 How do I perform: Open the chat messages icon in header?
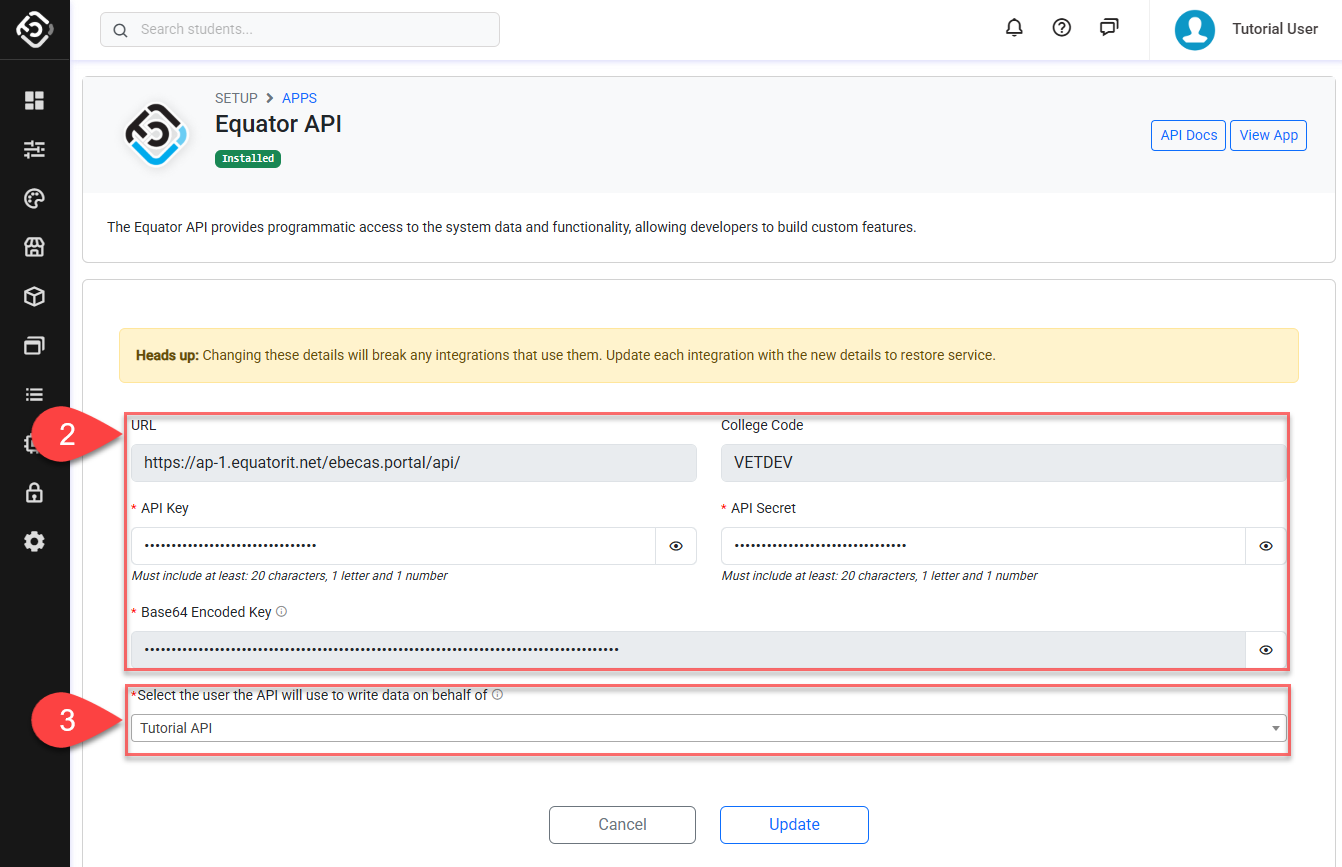pyautogui.click(x=1109, y=28)
